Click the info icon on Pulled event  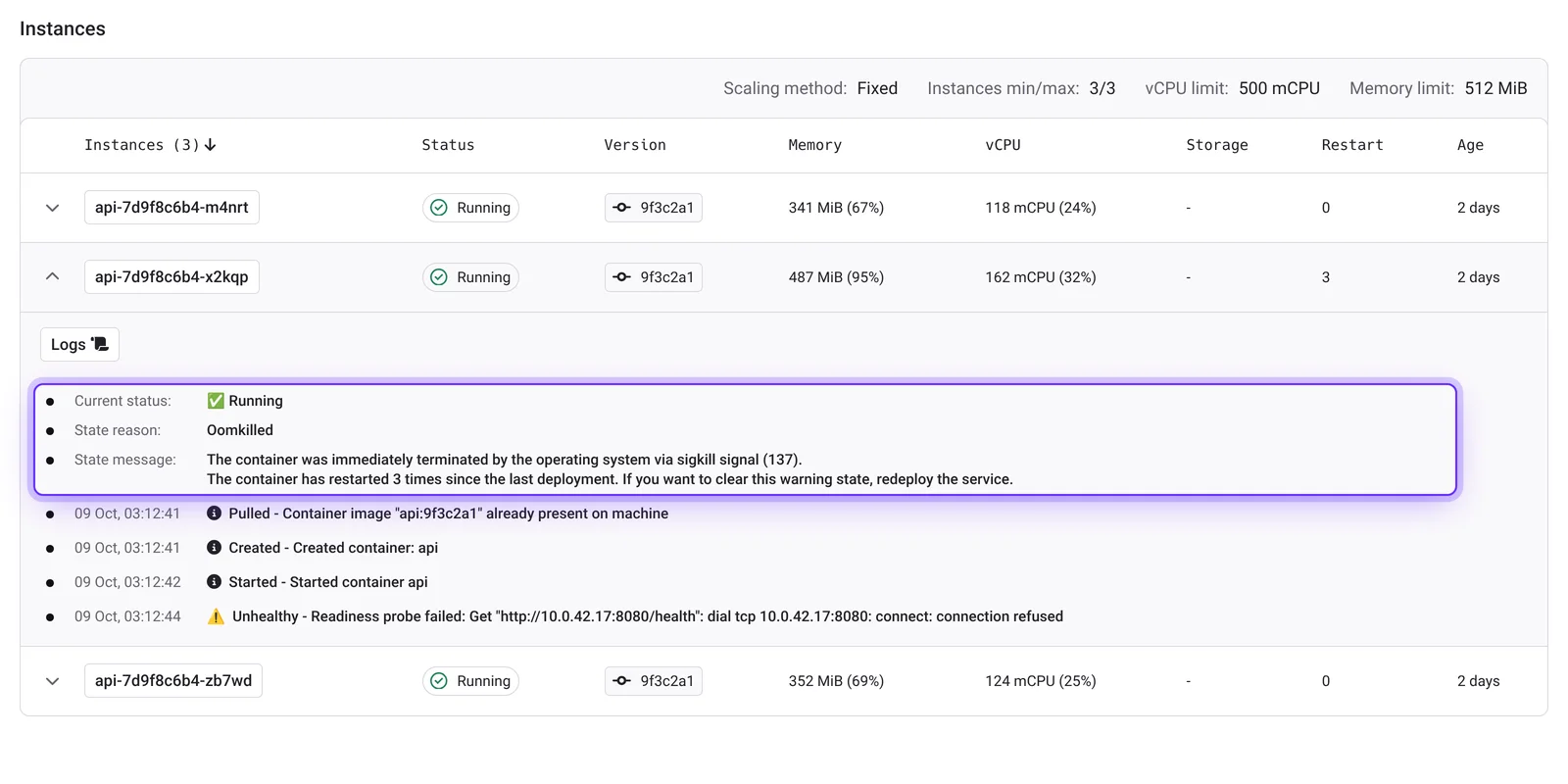pos(214,514)
